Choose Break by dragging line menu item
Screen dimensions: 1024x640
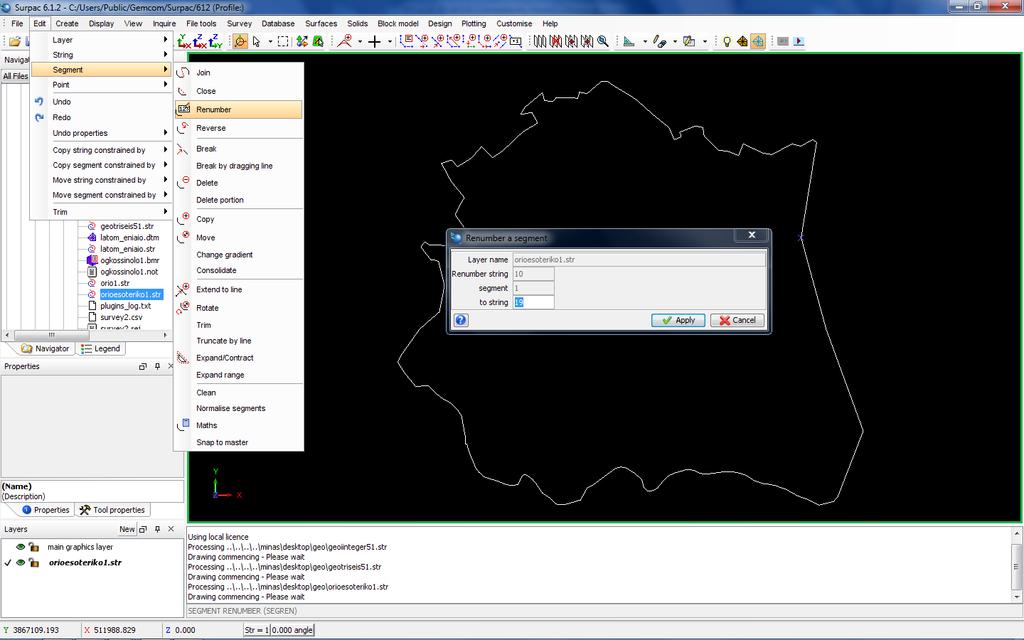pyautogui.click(x=239, y=166)
